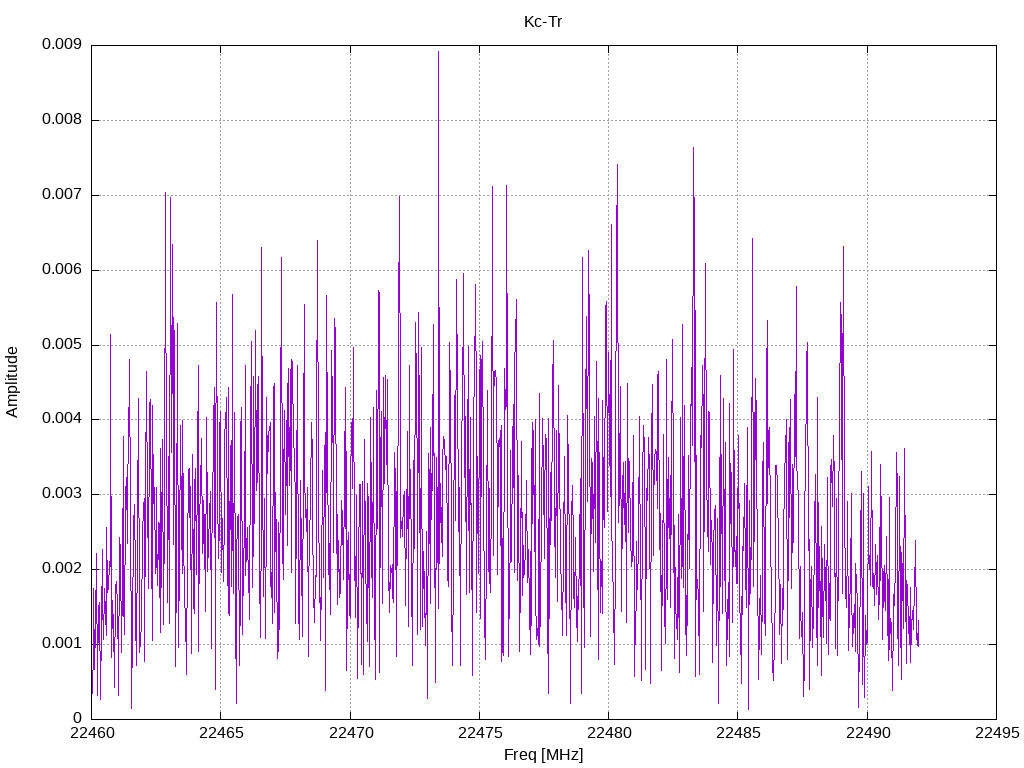This screenshot has width=1024, height=768.
Task: Click the 0.002 y-axis tick label
Action: coord(62,569)
